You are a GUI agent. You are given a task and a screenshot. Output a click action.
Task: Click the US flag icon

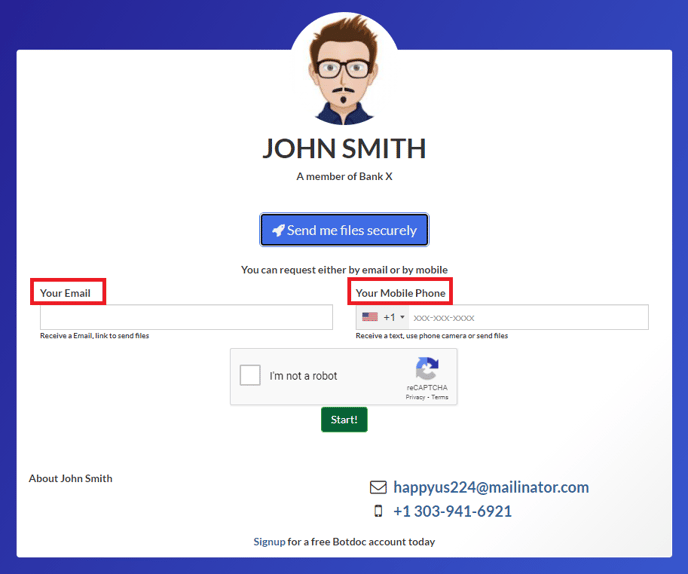370,317
